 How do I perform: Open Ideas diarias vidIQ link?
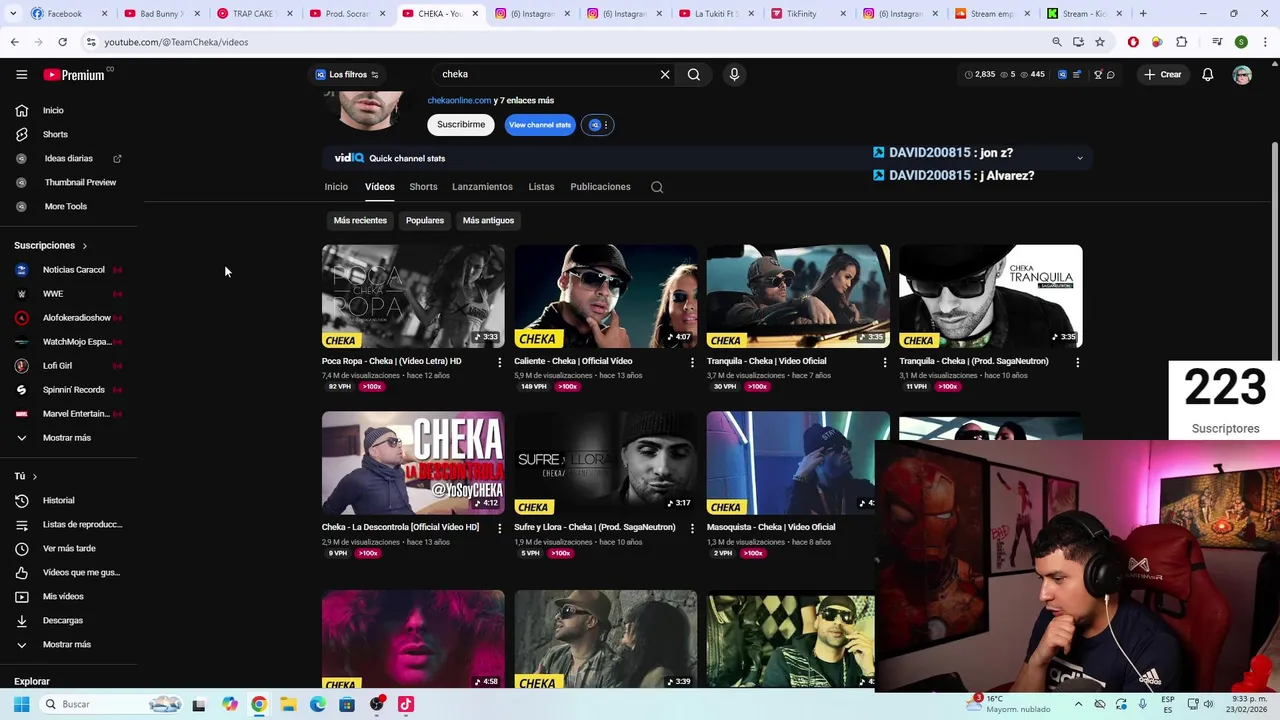pos(68,158)
